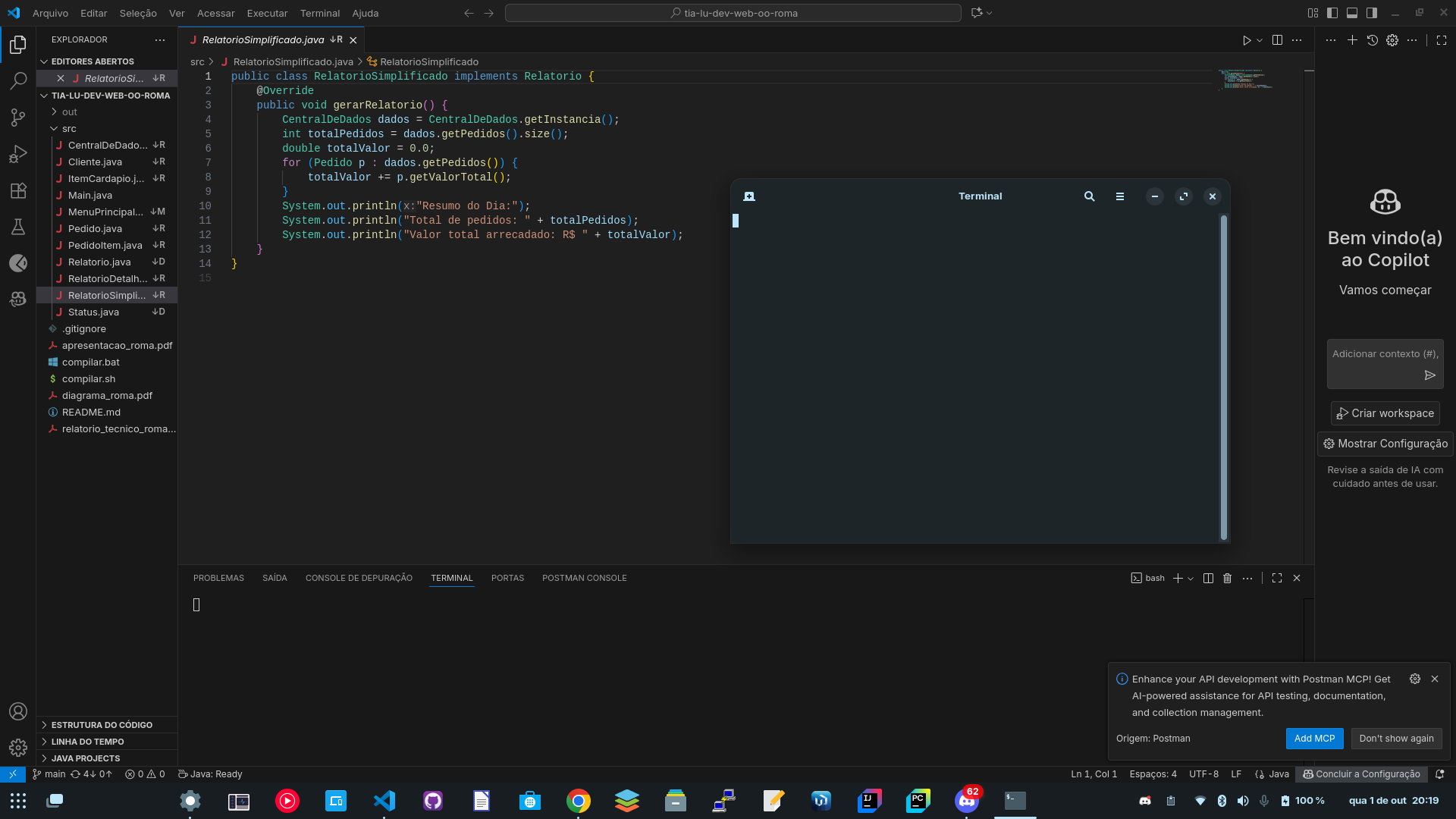Screen dimensions: 1456x819
Task: Open the new terminal profile dropdown arrow
Action: click(x=1191, y=579)
